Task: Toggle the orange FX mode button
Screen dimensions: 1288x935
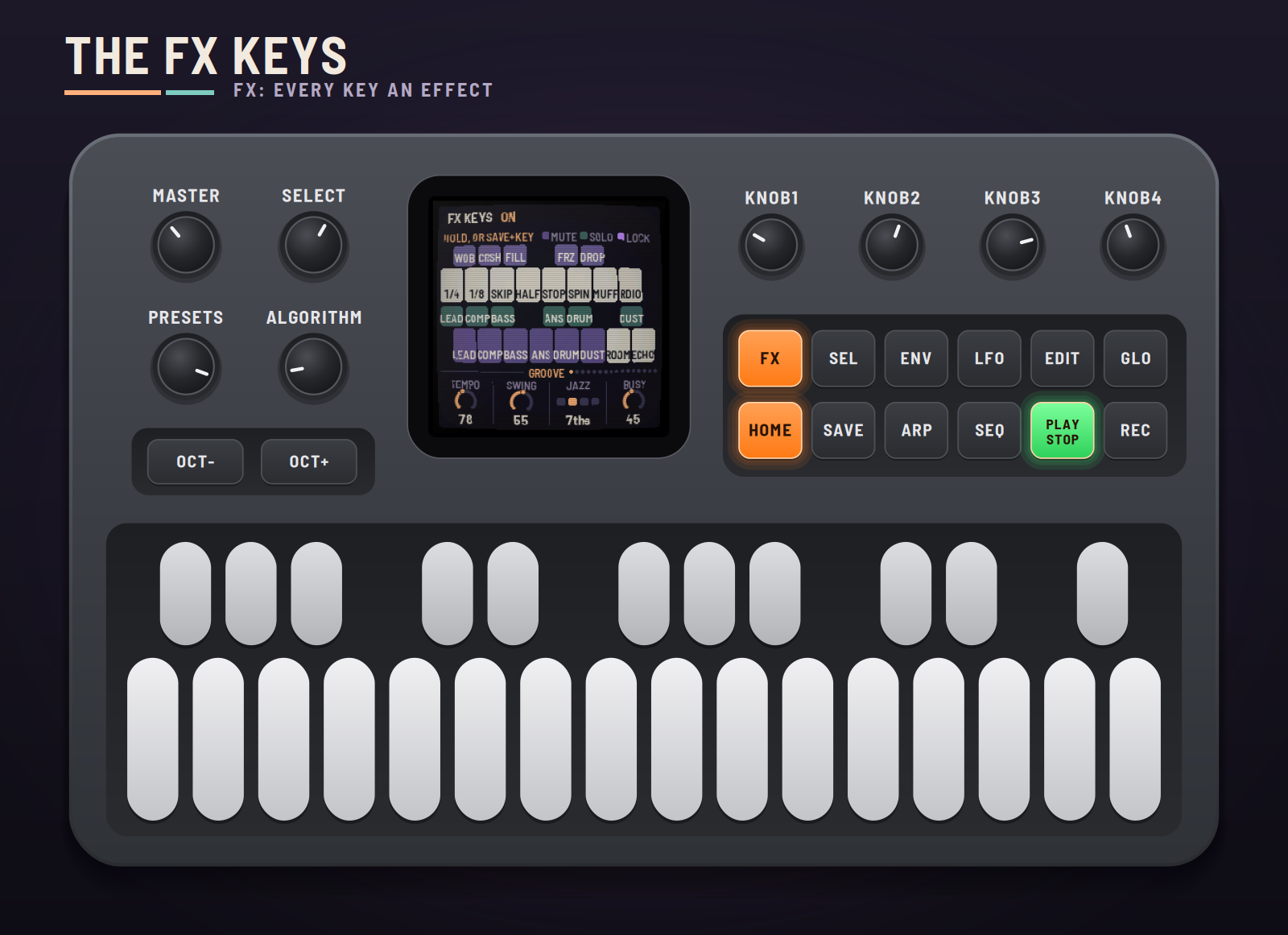Action: tap(770, 358)
